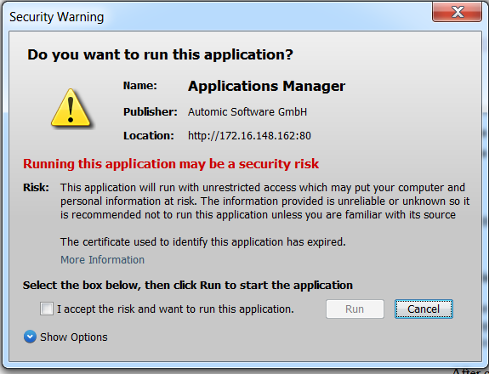
Task: Open the More Information link
Action: (x=102, y=260)
